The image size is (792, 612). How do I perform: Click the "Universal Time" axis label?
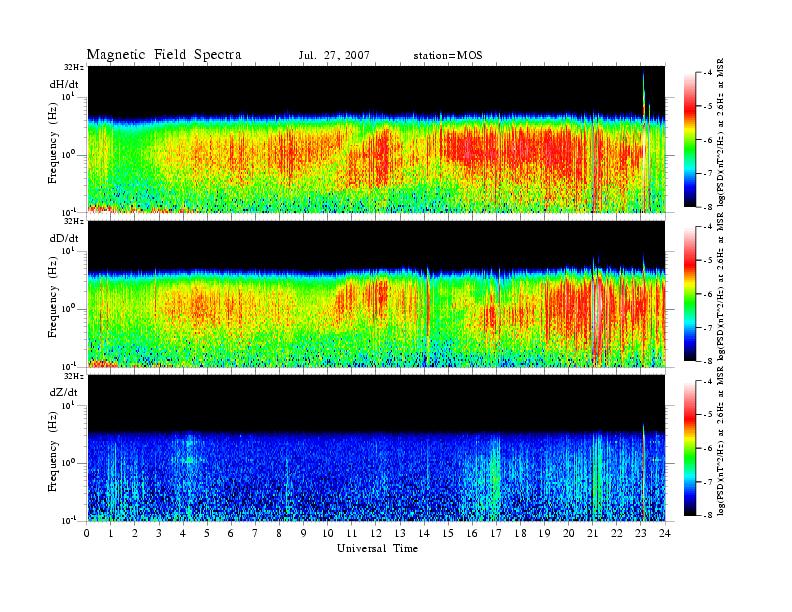point(377,548)
